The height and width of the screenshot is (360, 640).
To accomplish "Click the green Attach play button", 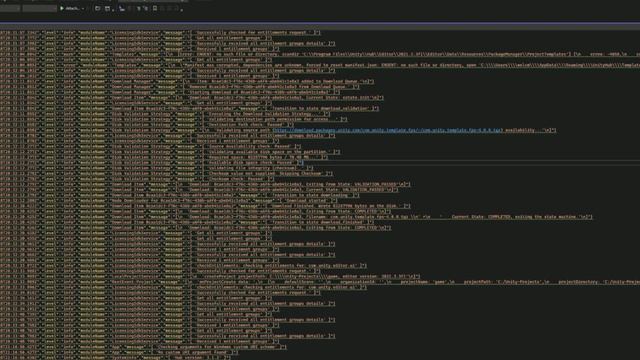I will pos(69,8).
